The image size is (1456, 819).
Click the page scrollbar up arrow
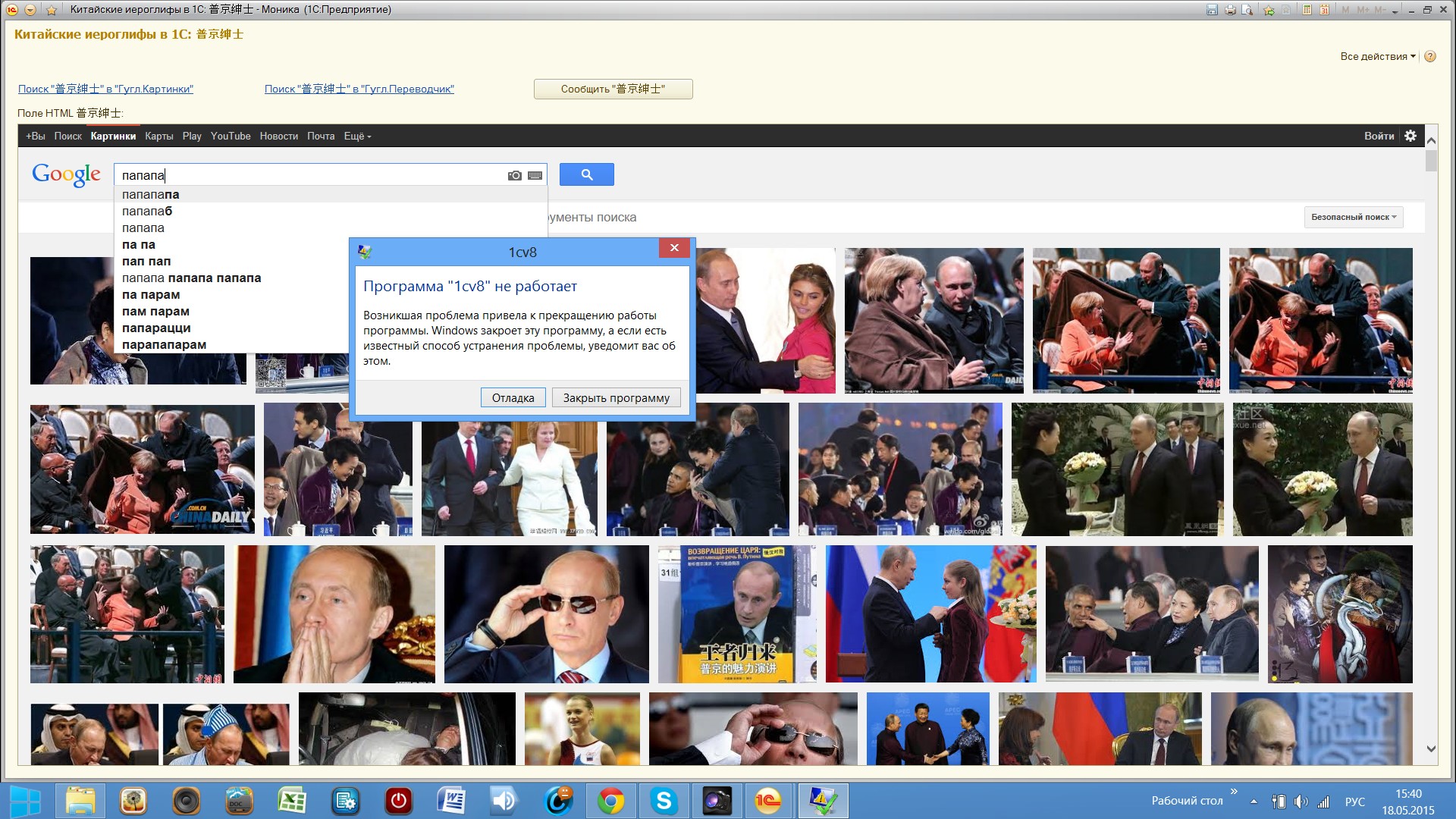click(x=1431, y=140)
